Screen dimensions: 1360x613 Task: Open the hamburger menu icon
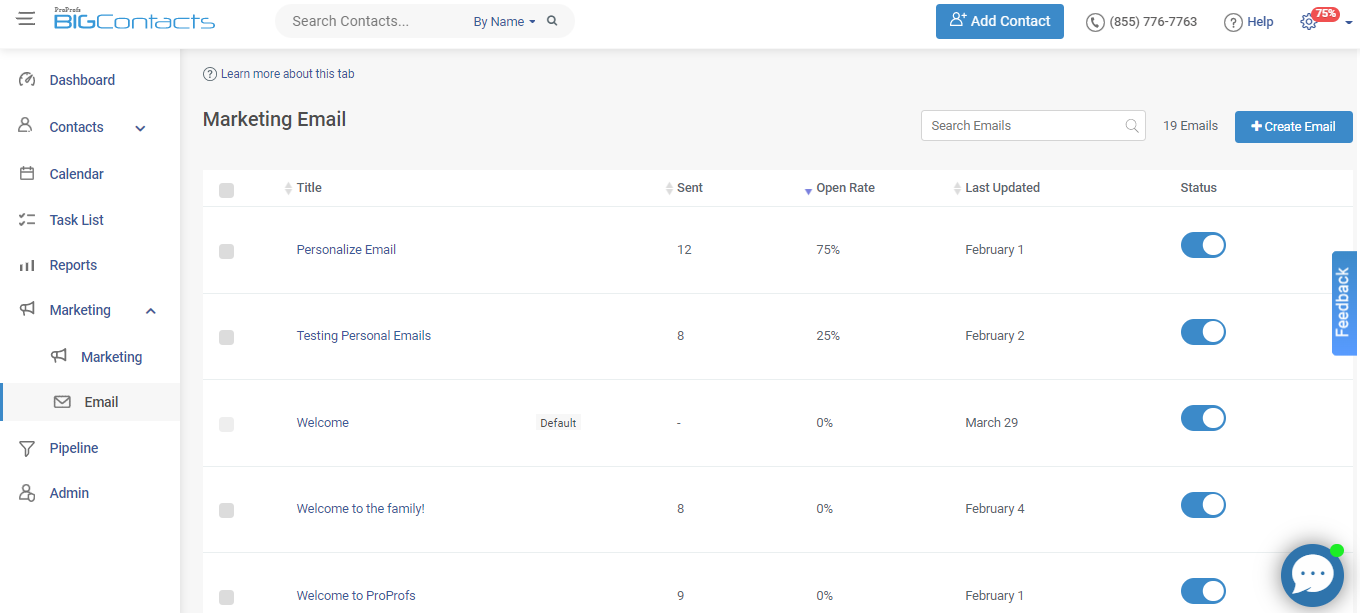pos(26,20)
